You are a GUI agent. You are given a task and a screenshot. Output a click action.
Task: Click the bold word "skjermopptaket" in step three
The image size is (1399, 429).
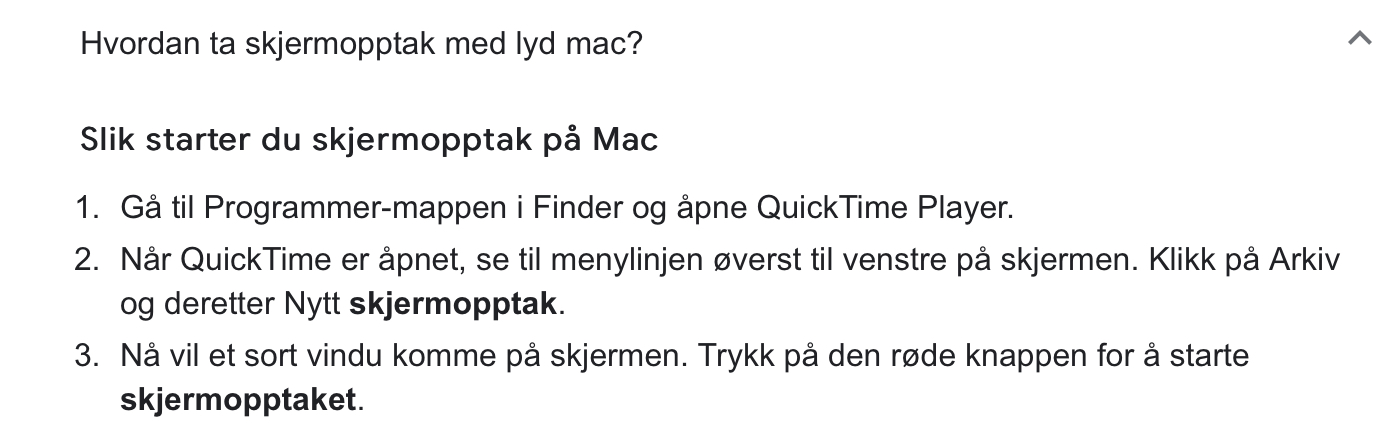(x=238, y=400)
